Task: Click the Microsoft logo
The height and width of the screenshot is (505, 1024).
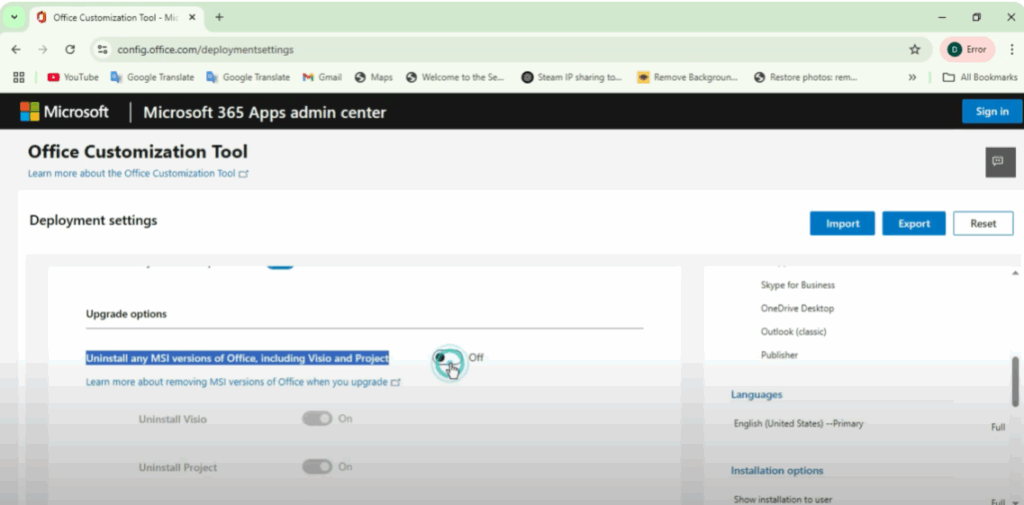Action: pyautogui.click(x=64, y=112)
